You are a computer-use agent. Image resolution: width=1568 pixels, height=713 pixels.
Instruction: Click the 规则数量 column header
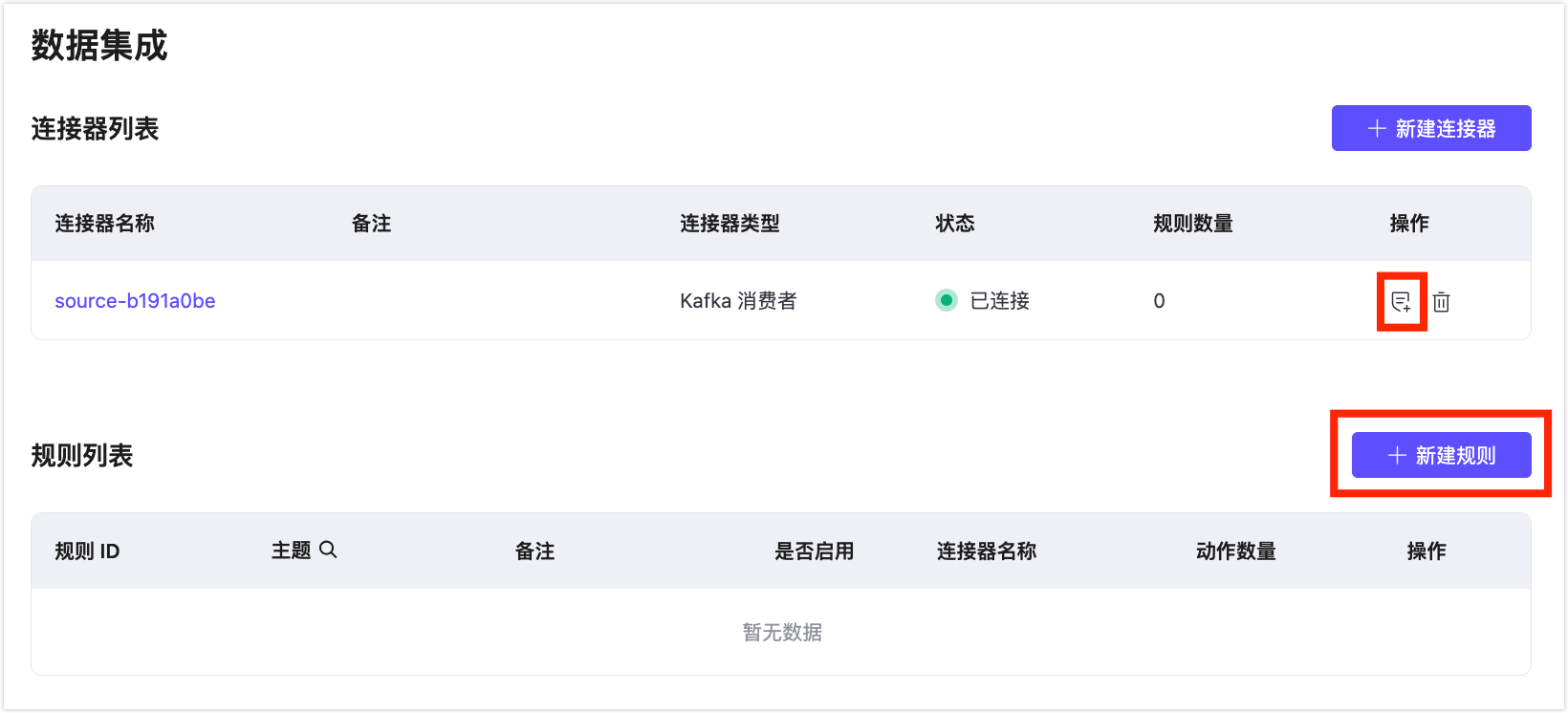tap(1192, 224)
